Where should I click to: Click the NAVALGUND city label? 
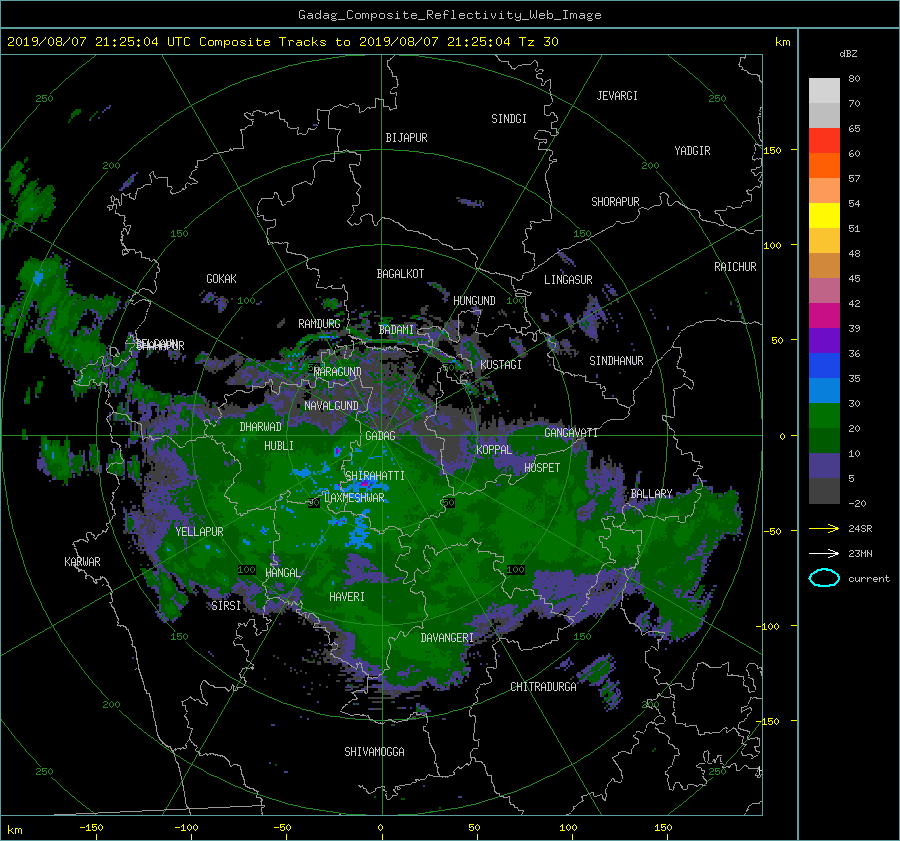pos(331,406)
